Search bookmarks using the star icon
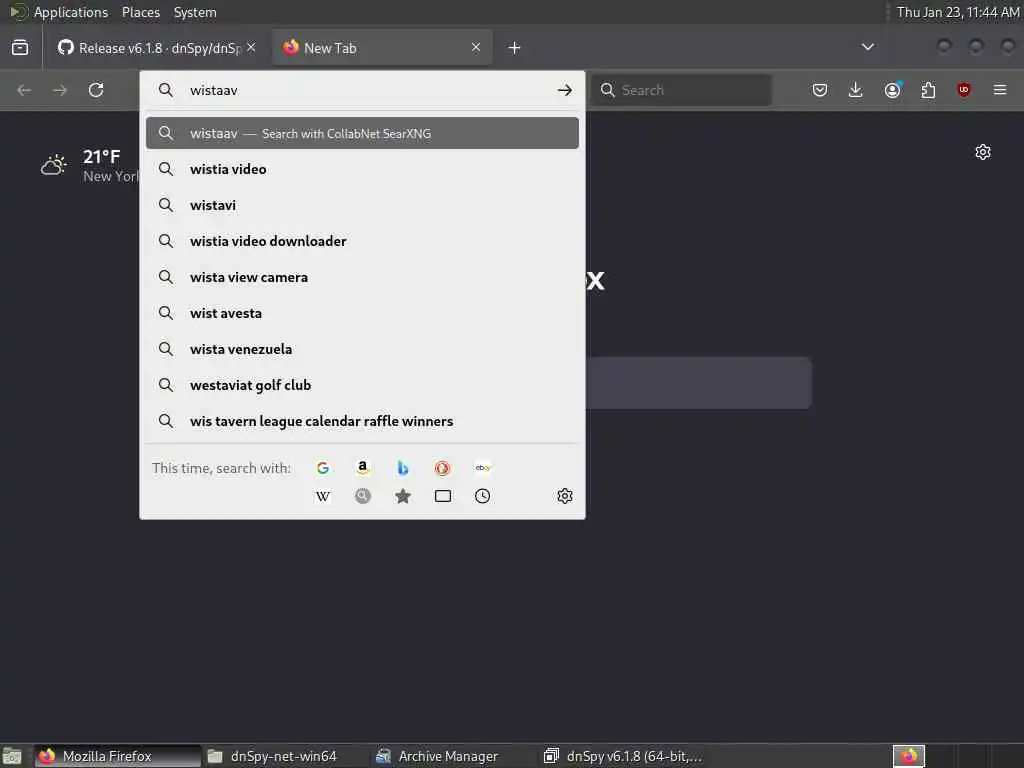Screen dimensions: 1024x768 coord(402,496)
